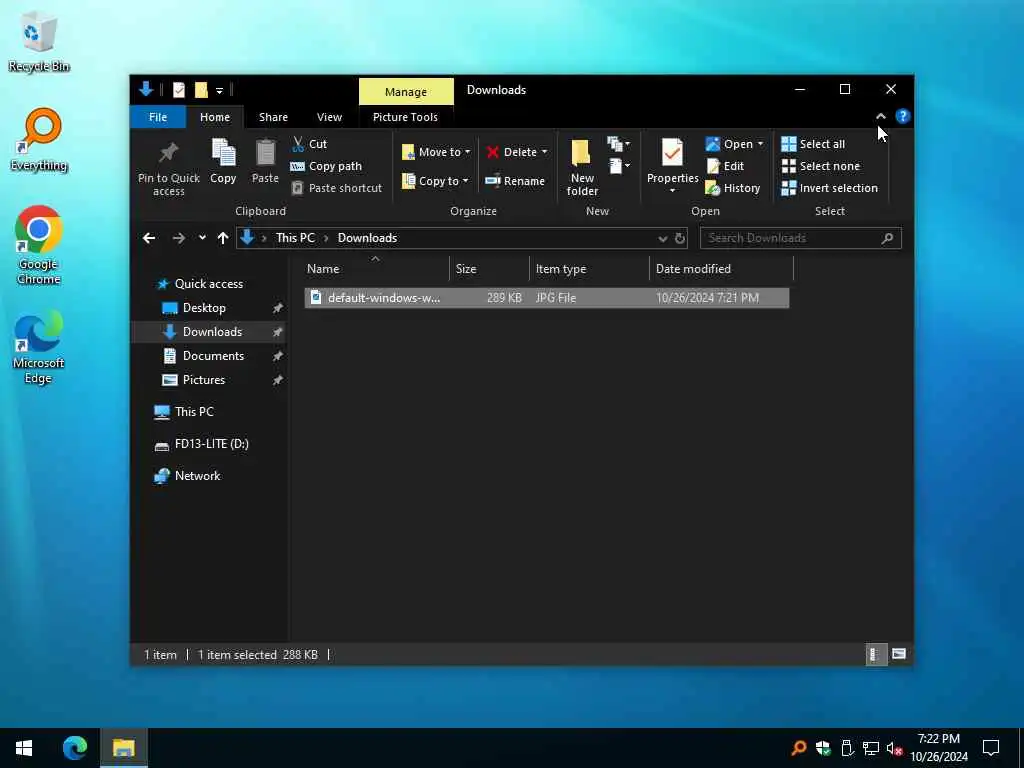Viewport: 1024px width, 768px height.
Task: Go up one folder level
Action: pyautogui.click(x=223, y=238)
